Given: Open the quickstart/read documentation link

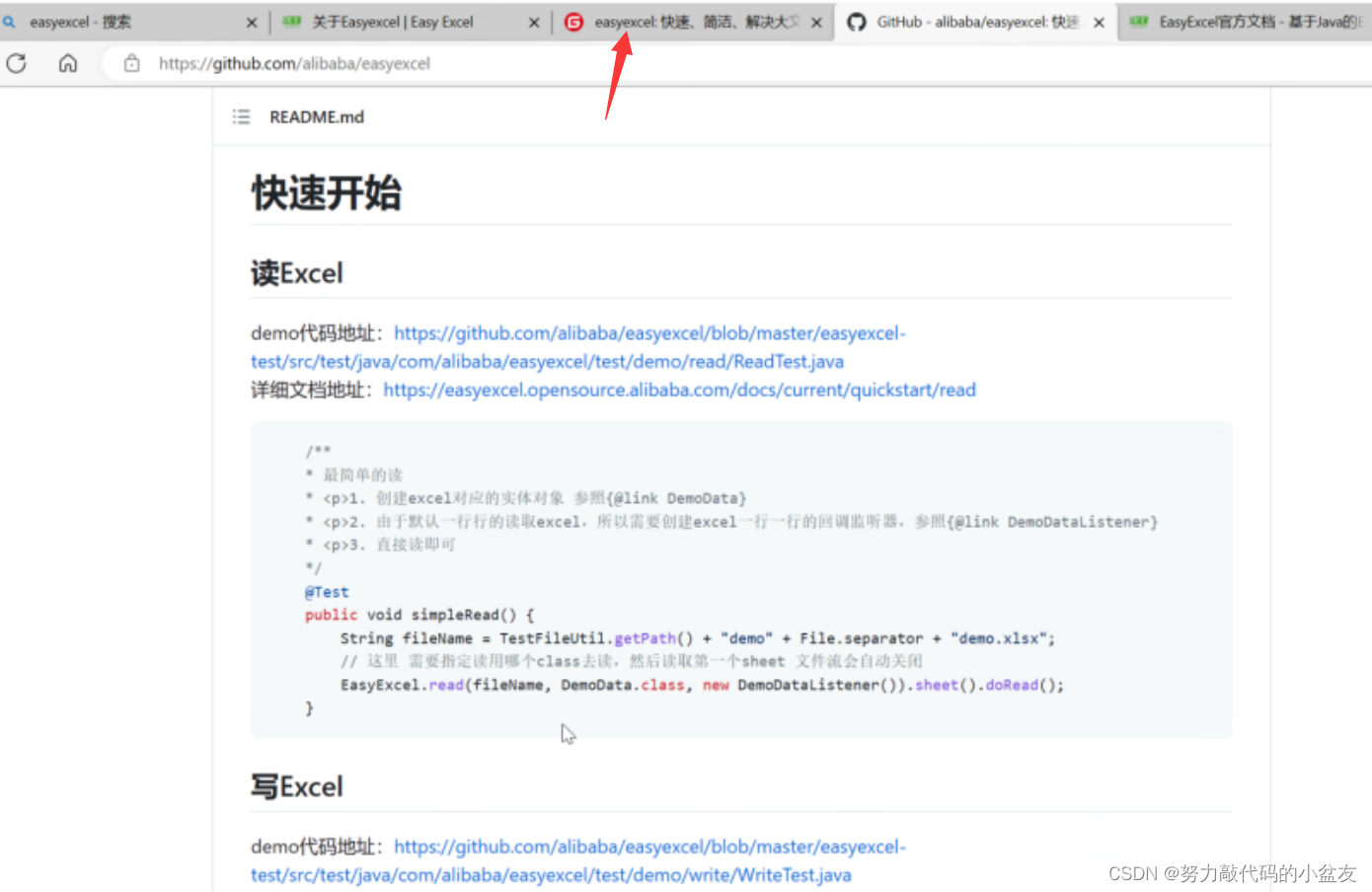Looking at the screenshot, I should point(679,390).
